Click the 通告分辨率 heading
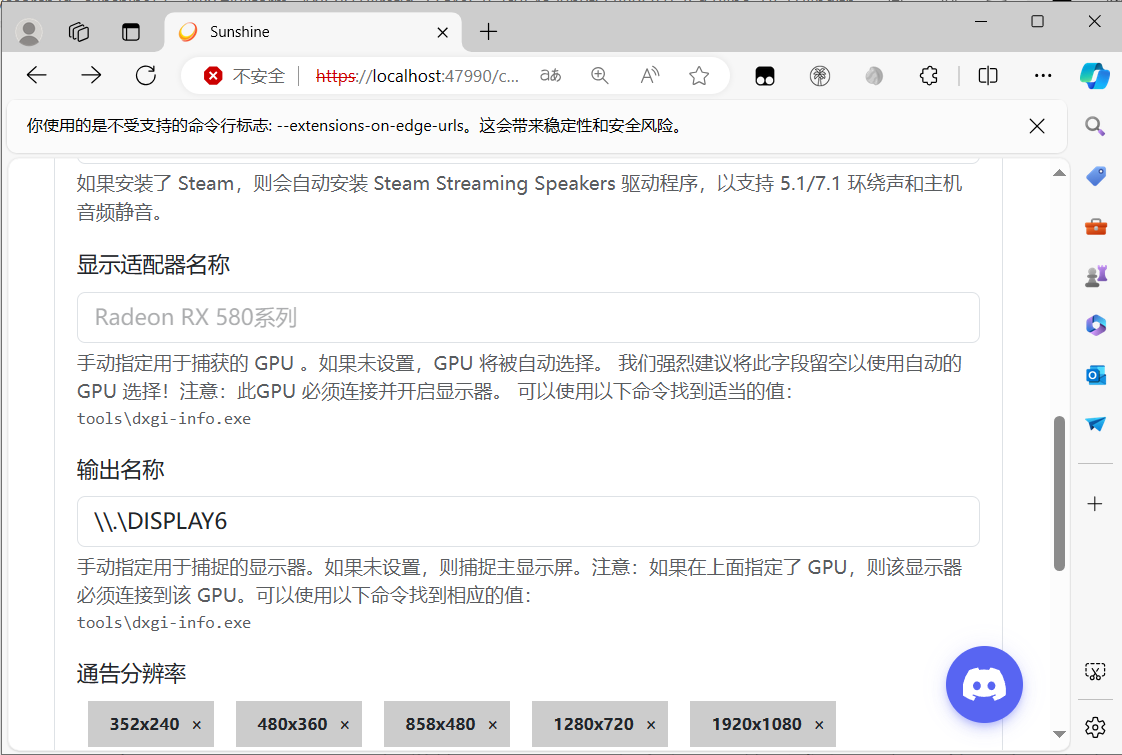The width and height of the screenshot is (1122, 755). 132,673
